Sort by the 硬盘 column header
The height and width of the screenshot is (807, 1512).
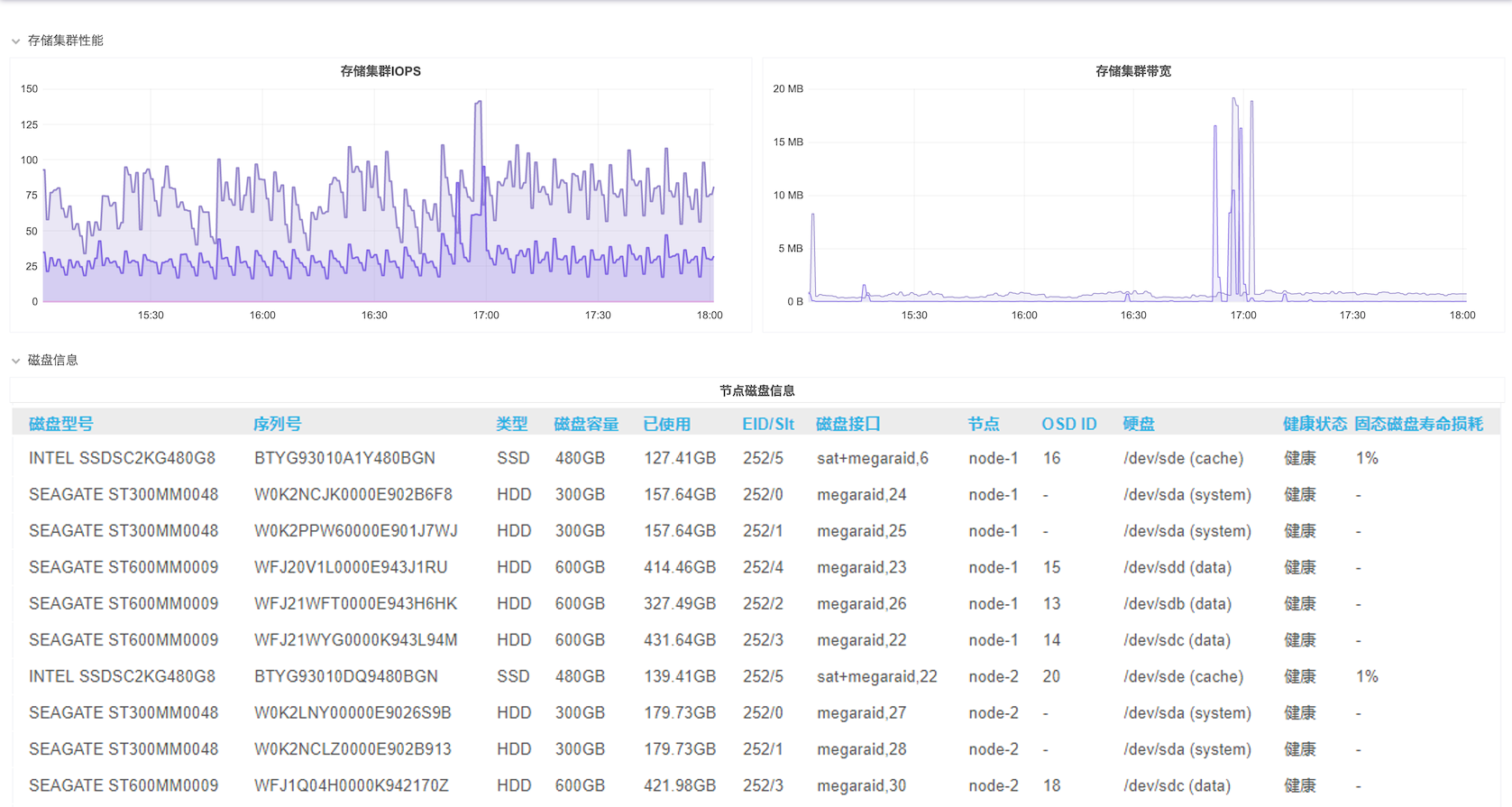point(1138,424)
